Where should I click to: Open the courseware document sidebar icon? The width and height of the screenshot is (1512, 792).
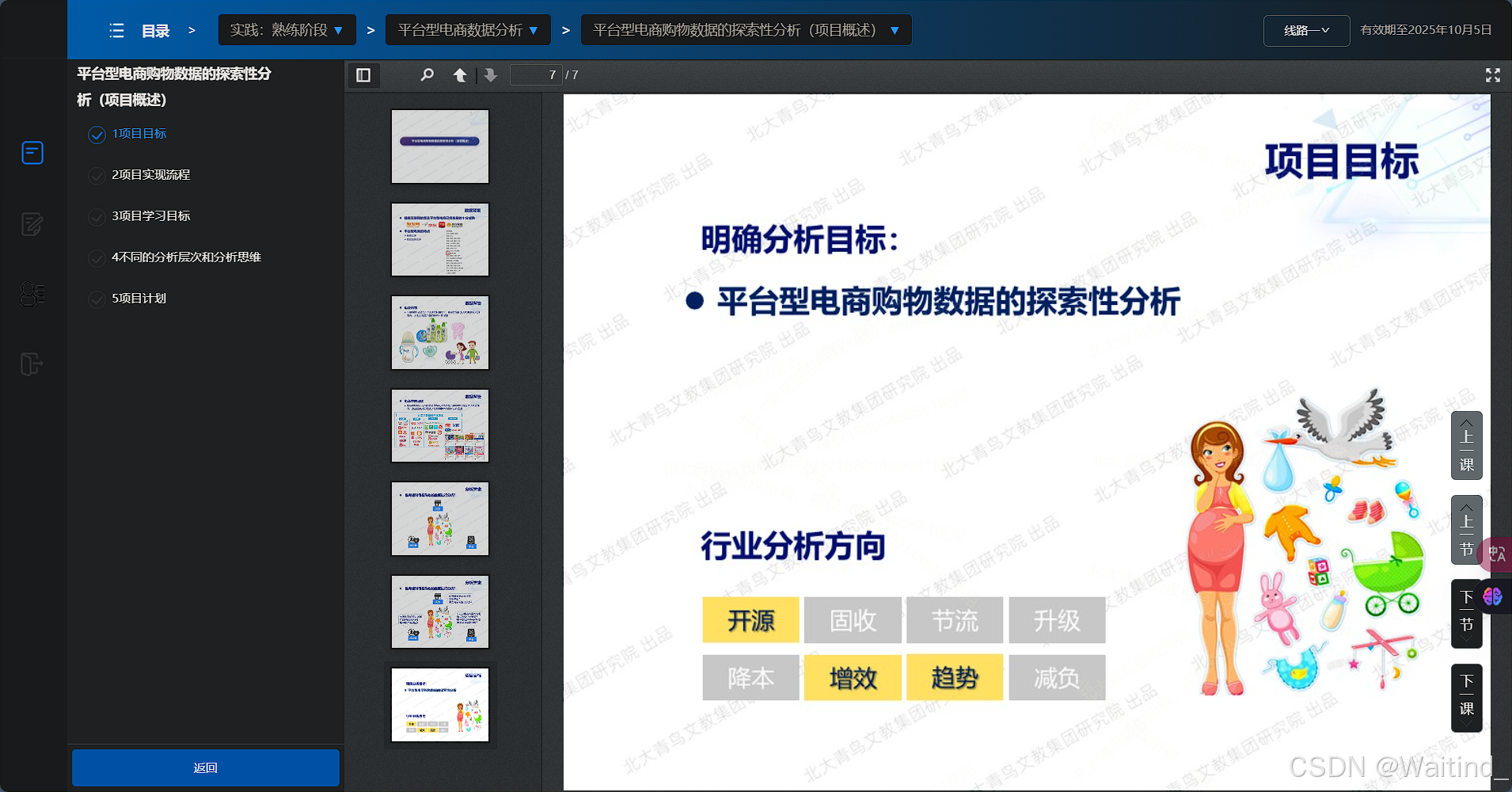[32, 153]
